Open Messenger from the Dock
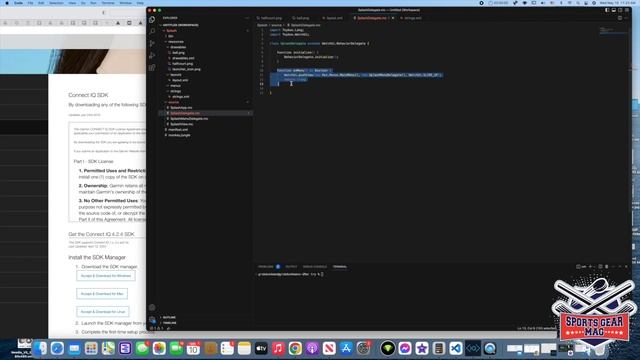 tap(405, 348)
